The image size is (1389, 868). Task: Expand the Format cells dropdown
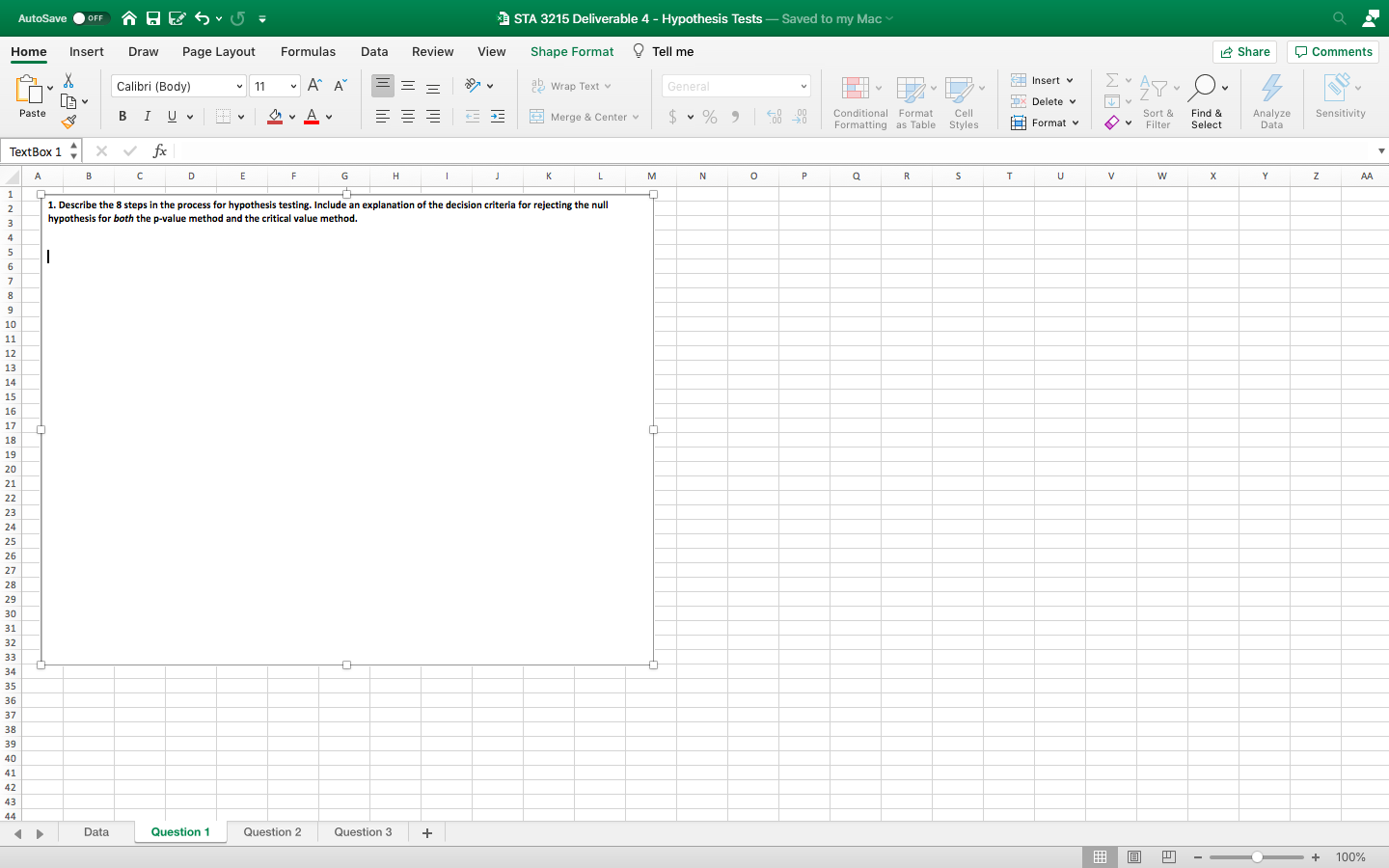click(x=1076, y=122)
